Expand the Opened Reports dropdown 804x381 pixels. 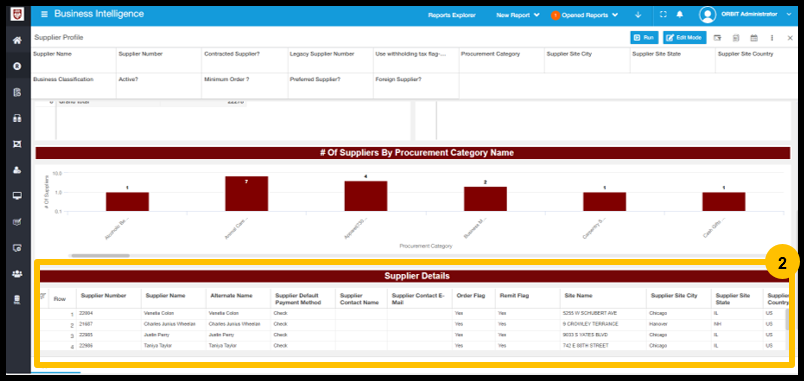tap(585, 15)
